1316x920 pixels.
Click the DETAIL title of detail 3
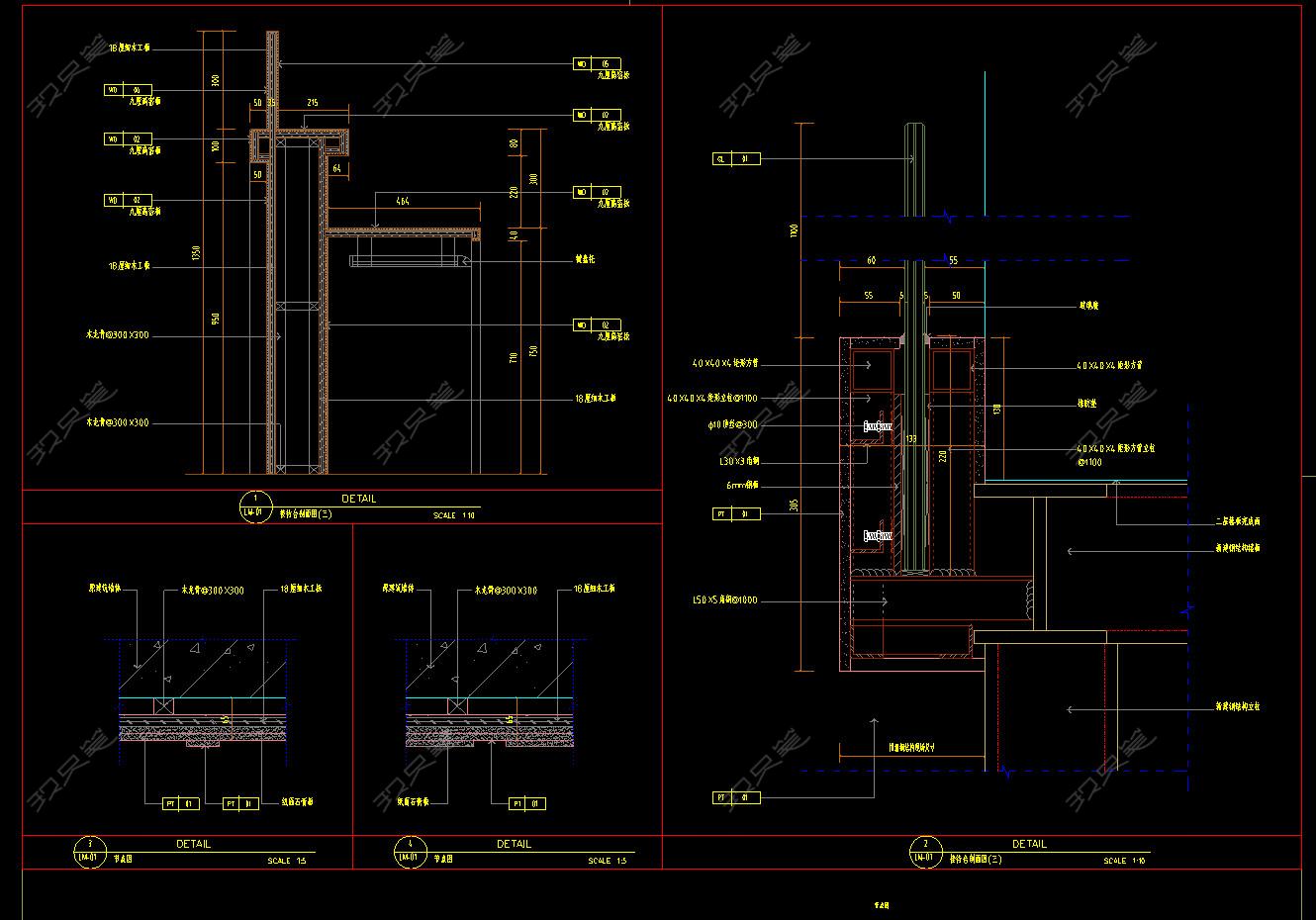coord(194,844)
